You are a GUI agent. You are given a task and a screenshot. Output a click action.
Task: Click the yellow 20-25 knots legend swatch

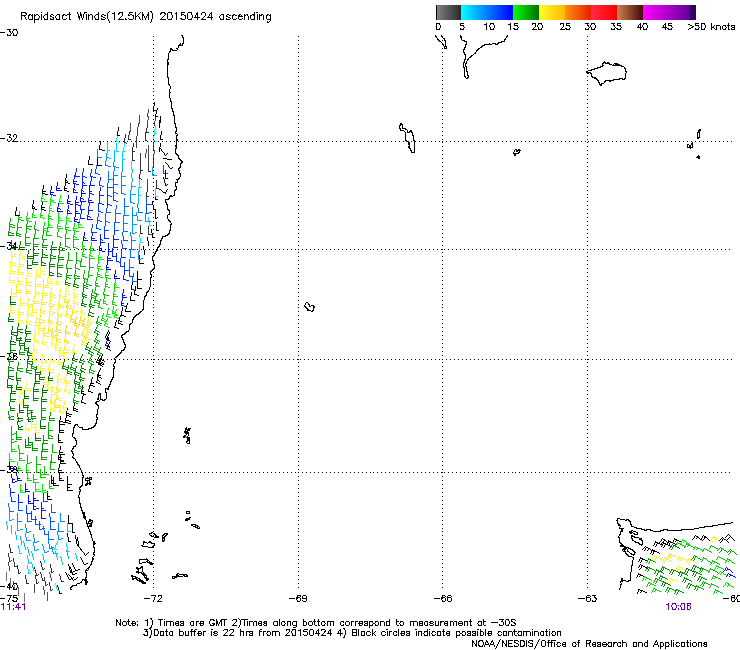point(552,12)
